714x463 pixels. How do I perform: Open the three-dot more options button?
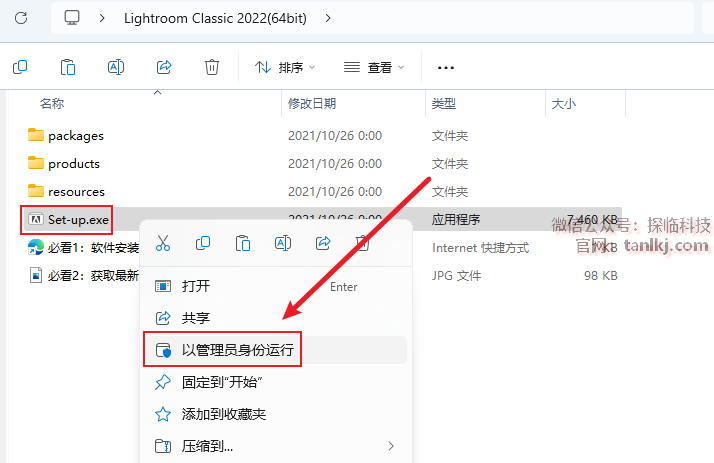point(445,67)
